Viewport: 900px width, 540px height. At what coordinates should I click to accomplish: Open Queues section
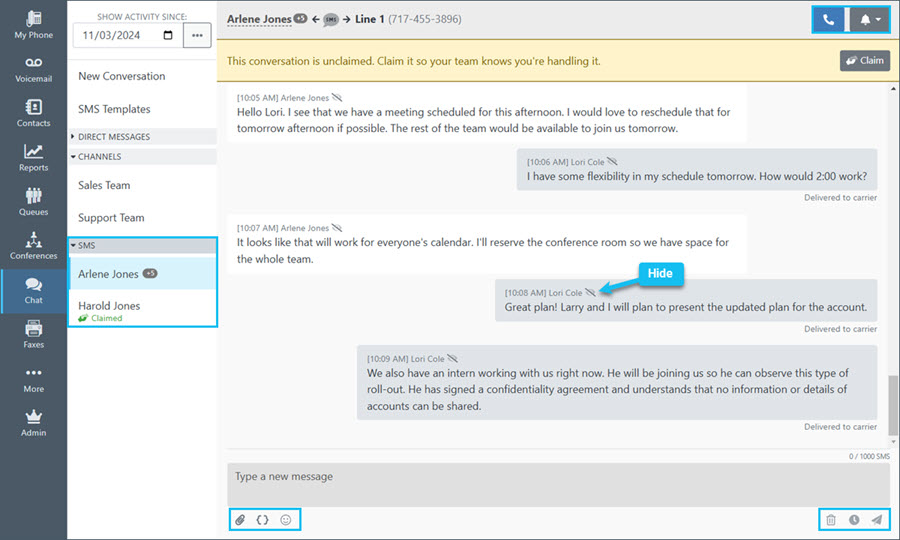(x=33, y=202)
